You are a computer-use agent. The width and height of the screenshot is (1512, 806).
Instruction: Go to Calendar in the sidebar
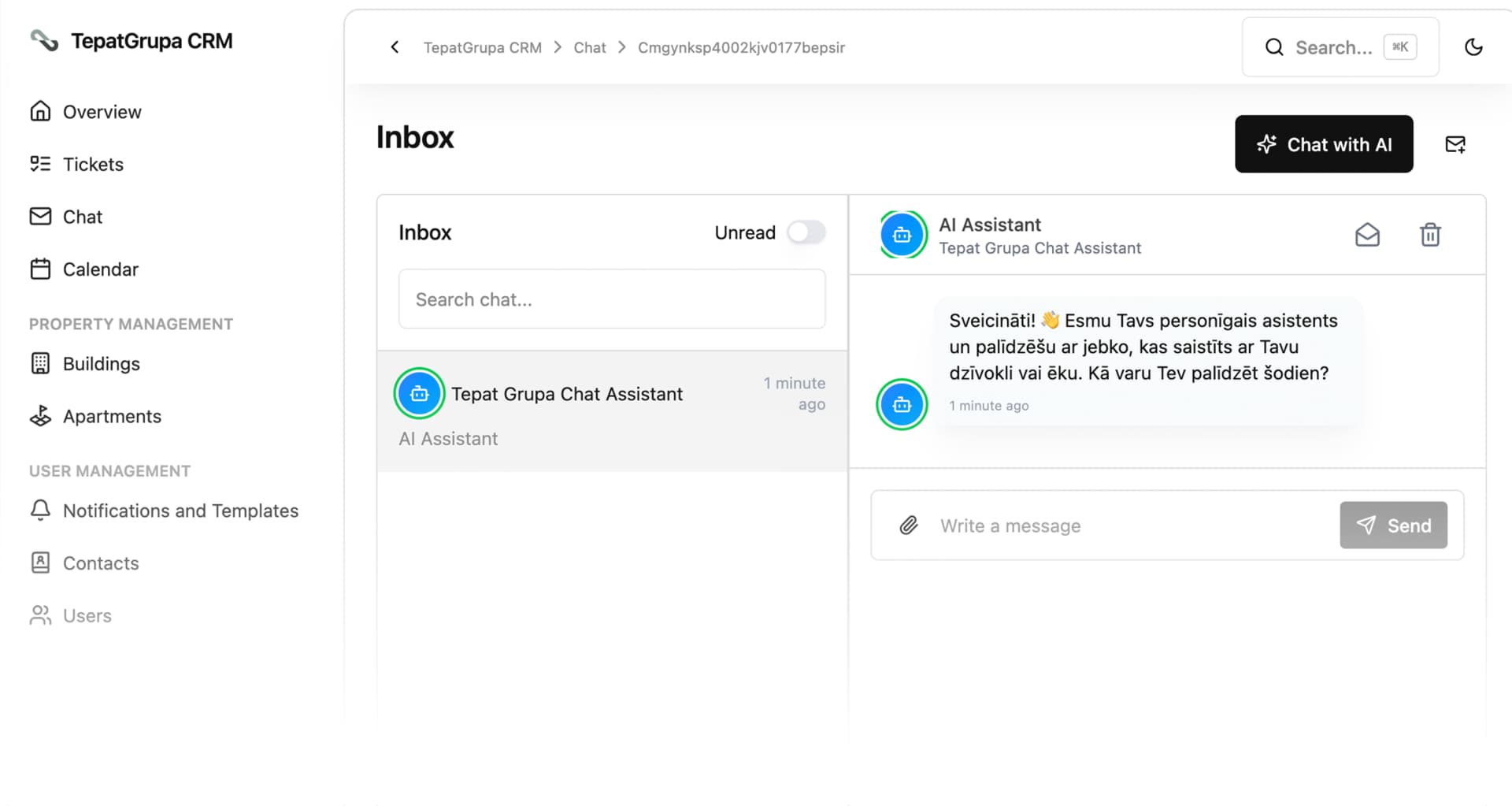pyautogui.click(x=100, y=269)
